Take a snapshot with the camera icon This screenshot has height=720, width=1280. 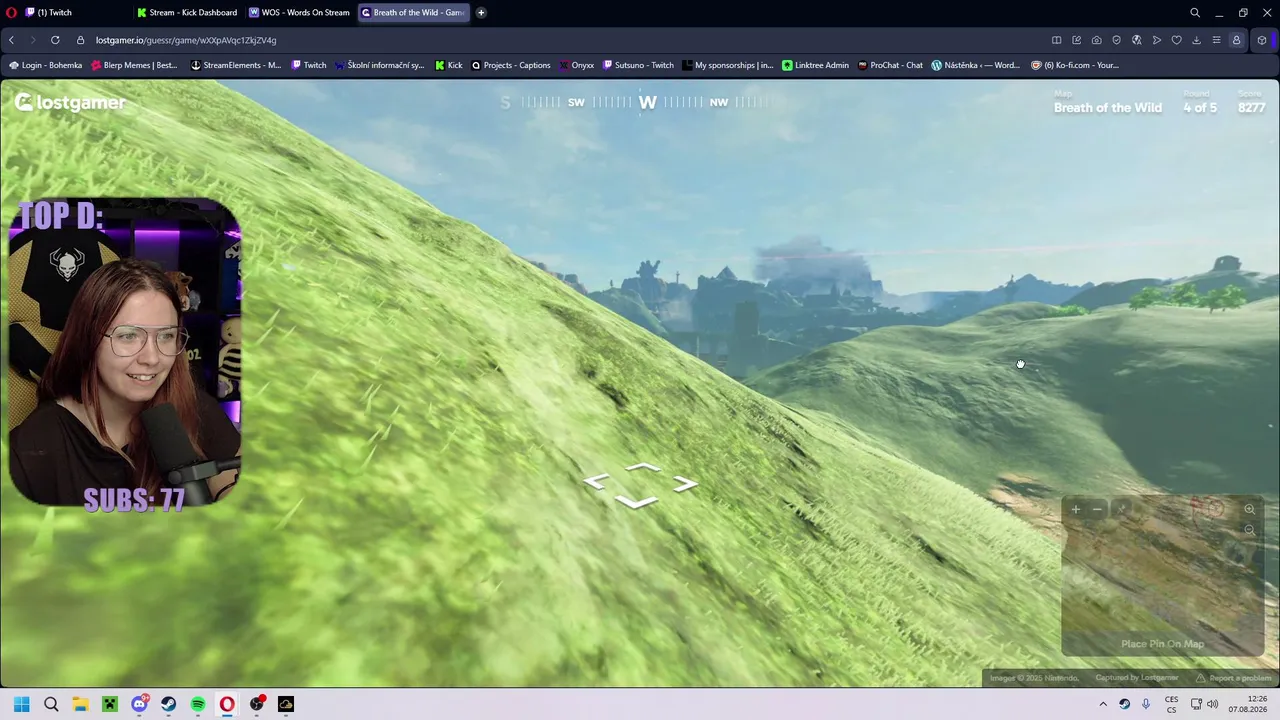(x=1097, y=40)
